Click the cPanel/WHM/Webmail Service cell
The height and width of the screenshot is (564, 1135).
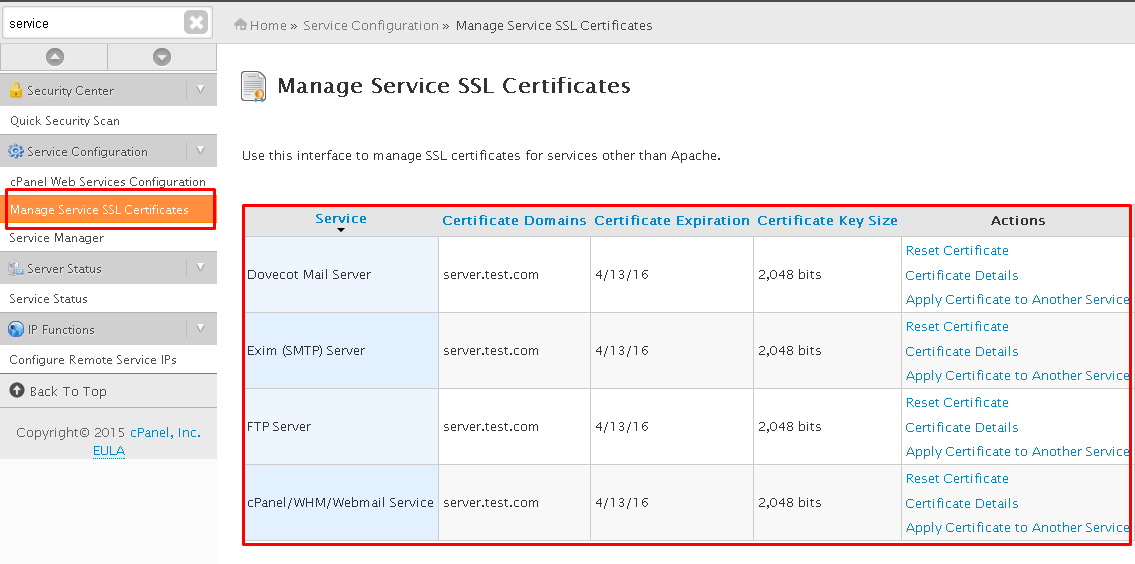342,502
